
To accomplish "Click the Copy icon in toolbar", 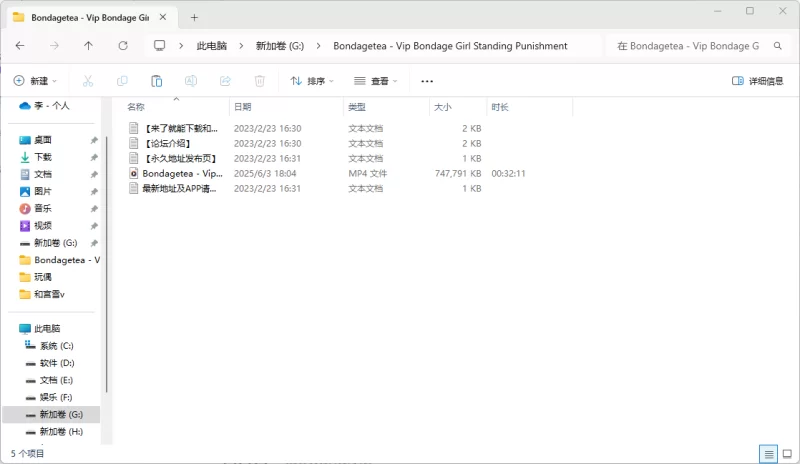I will click(x=122, y=81).
